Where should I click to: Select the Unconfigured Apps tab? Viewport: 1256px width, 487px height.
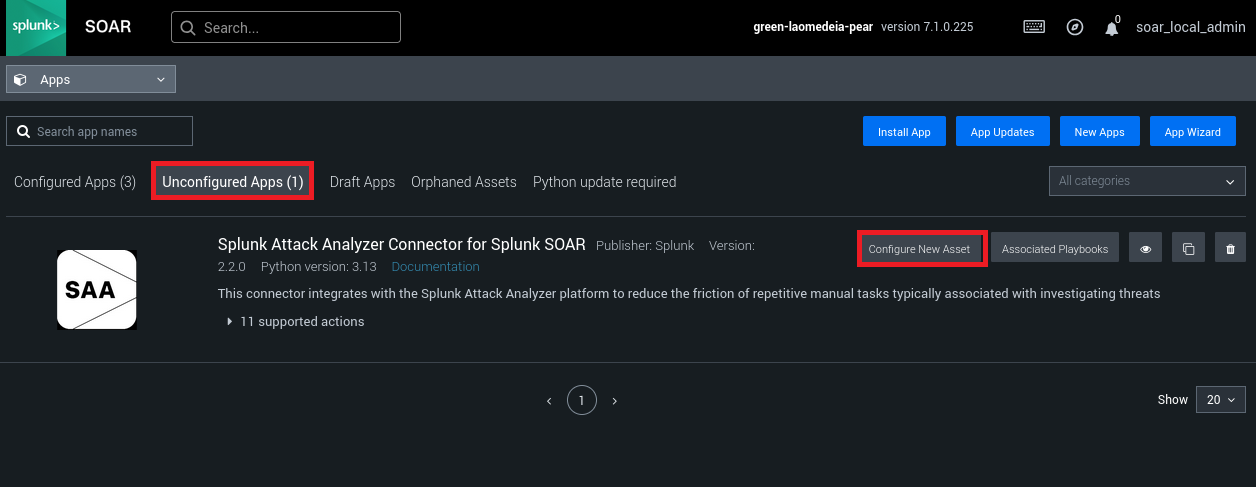click(232, 182)
